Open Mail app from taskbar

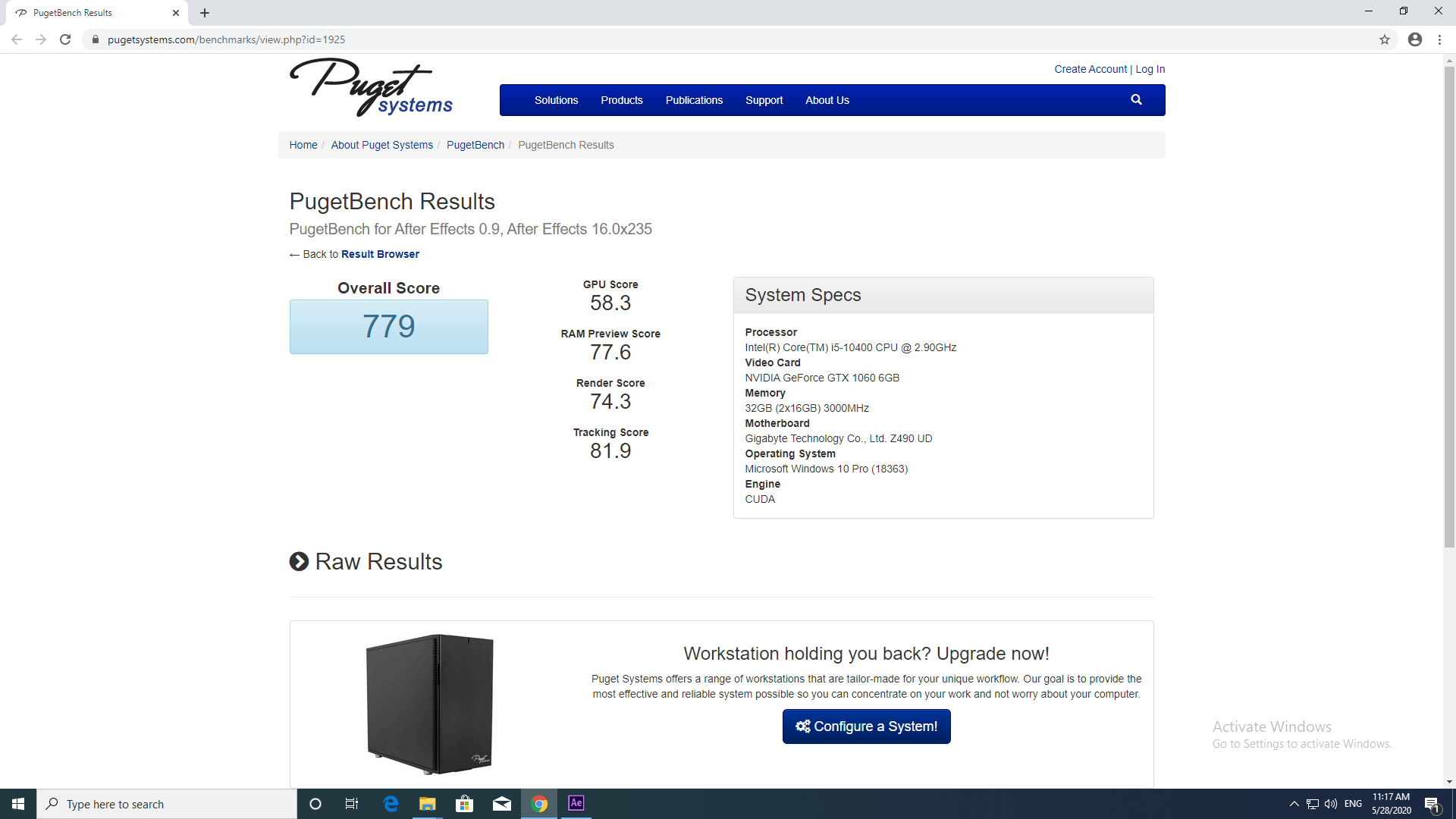coord(502,804)
